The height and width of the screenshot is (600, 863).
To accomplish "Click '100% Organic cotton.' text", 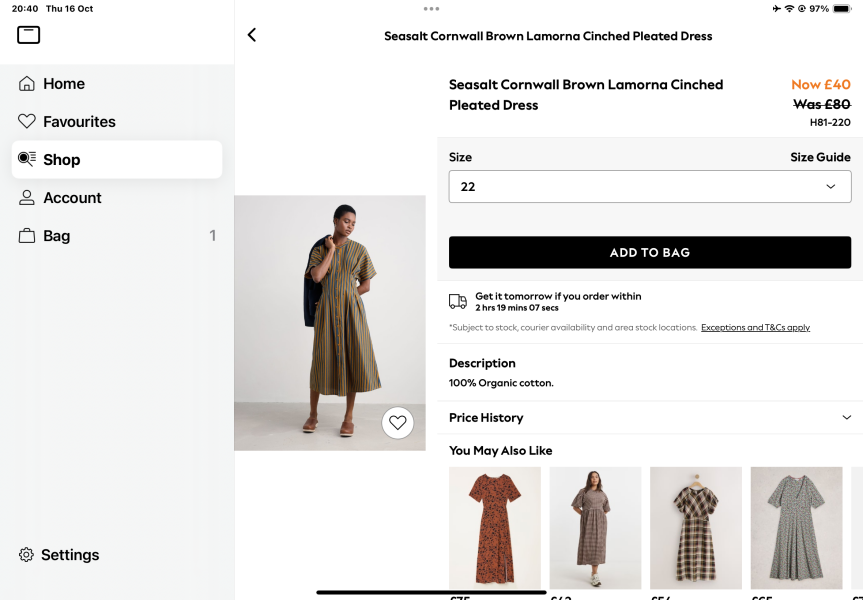I will (x=501, y=383).
